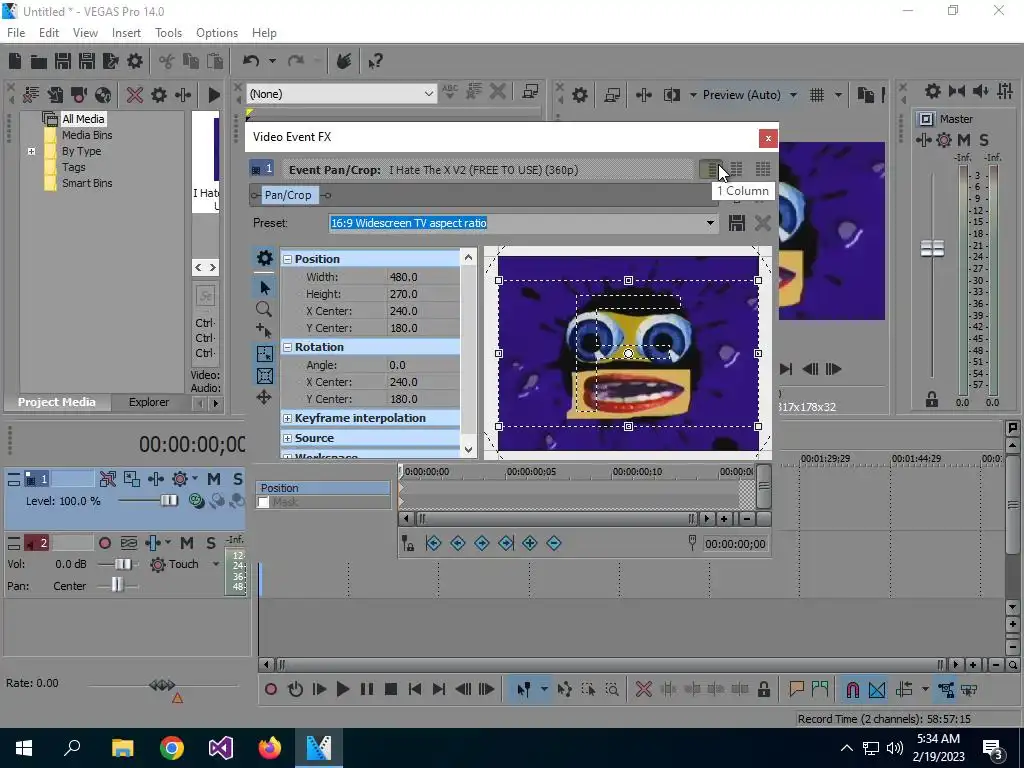
Task: Open the Options menu
Action: click(217, 33)
